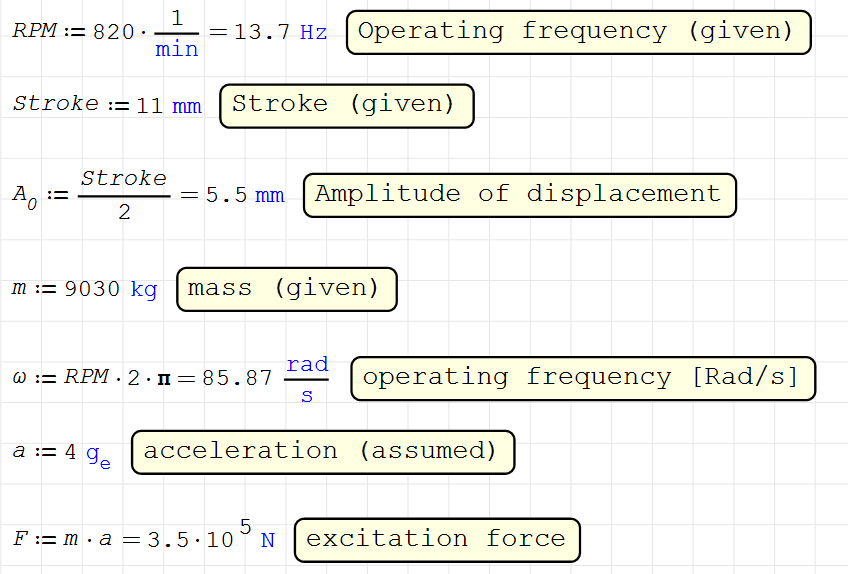The width and height of the screenshot is (848, 574).
Task: Select the 'excitation force' text box
Action: tap(436, 540)
